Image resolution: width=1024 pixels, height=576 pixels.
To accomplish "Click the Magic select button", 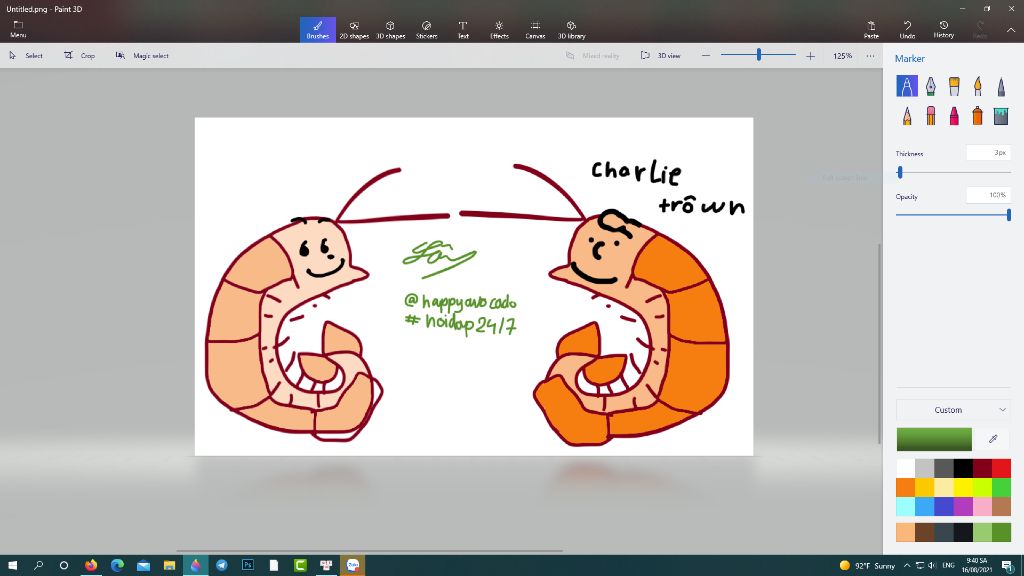I will (x=143, y=56).
